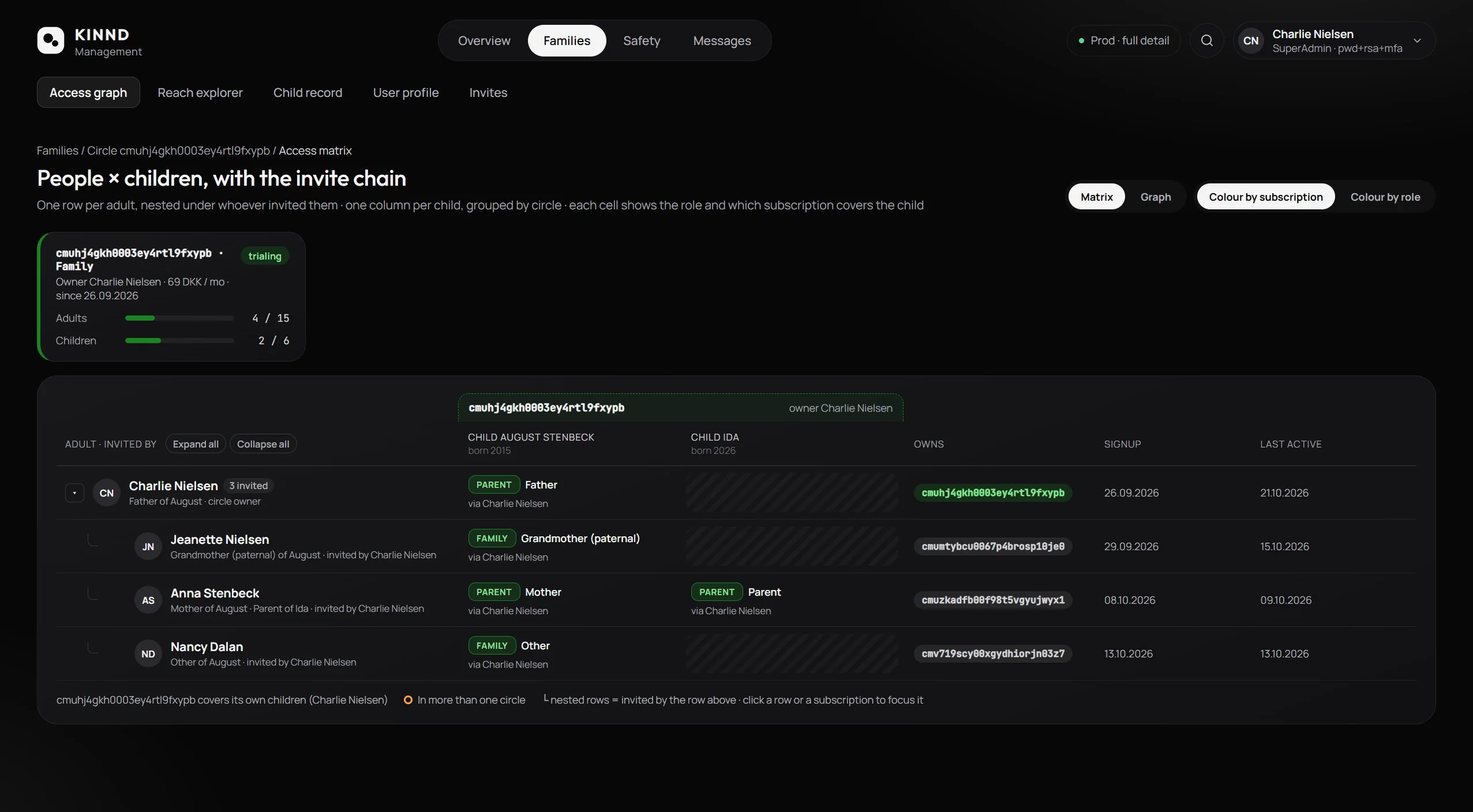Click the CN avatar in the header
Screen dimensions: 1473x812
1251,40
